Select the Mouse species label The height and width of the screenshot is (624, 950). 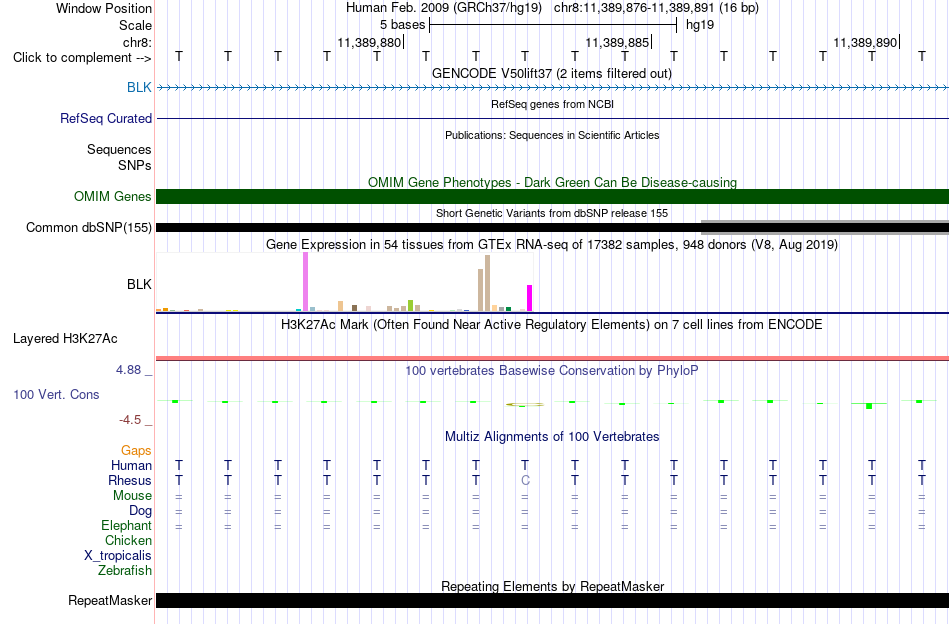point(132,496)
